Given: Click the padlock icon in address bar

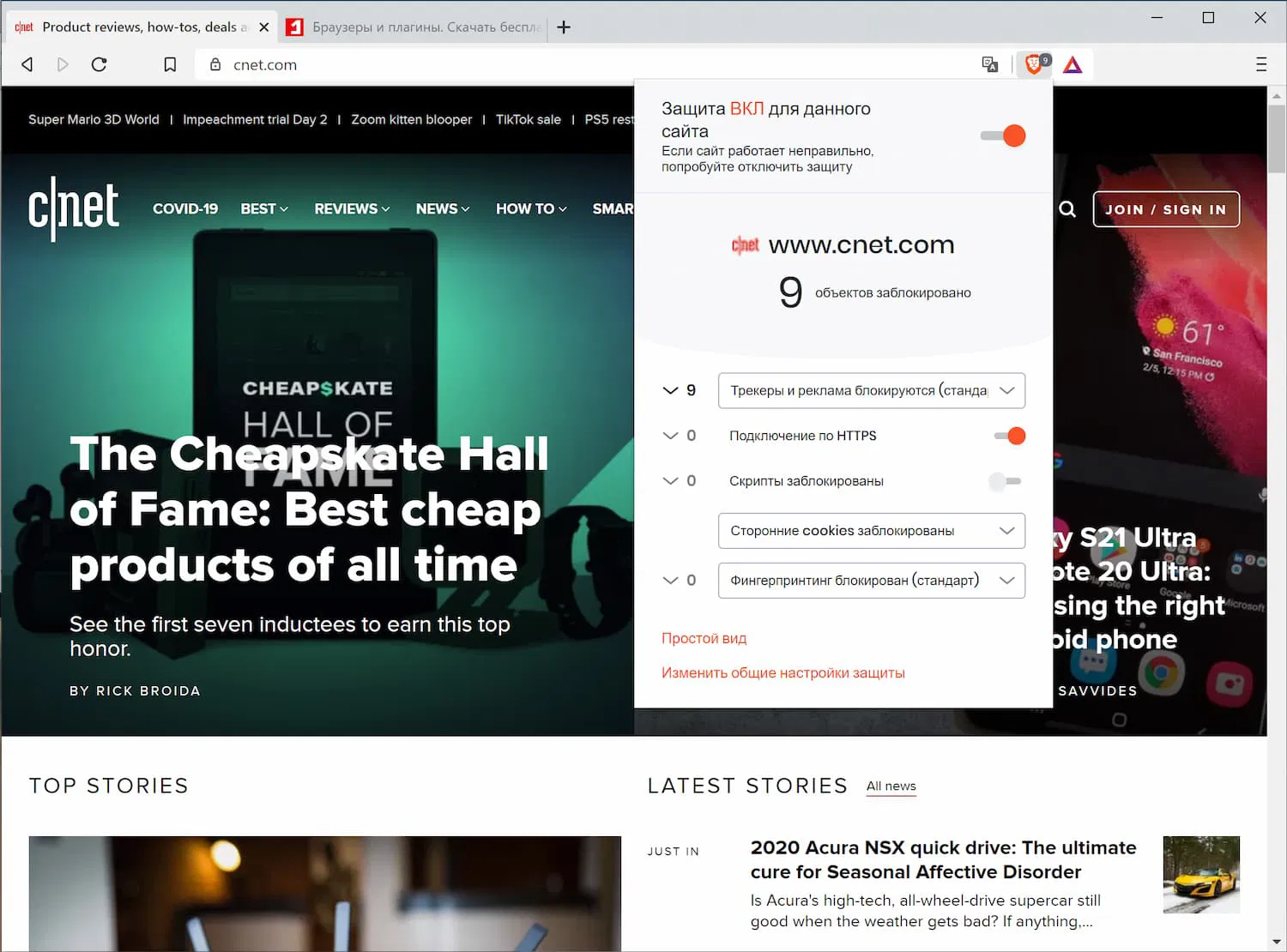Looking at the screenshot, I should pyautogui.click(x=215, y=64).
